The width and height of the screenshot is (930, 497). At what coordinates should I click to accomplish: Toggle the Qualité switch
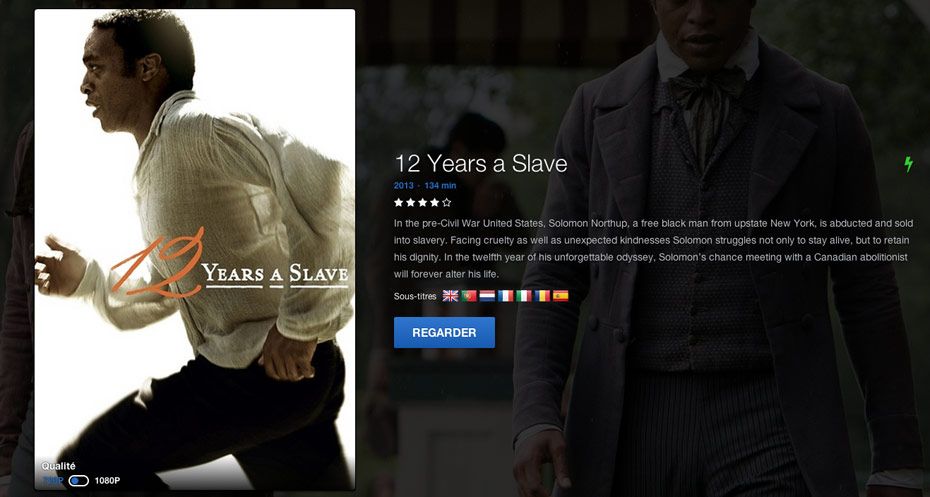coord(78,481)
